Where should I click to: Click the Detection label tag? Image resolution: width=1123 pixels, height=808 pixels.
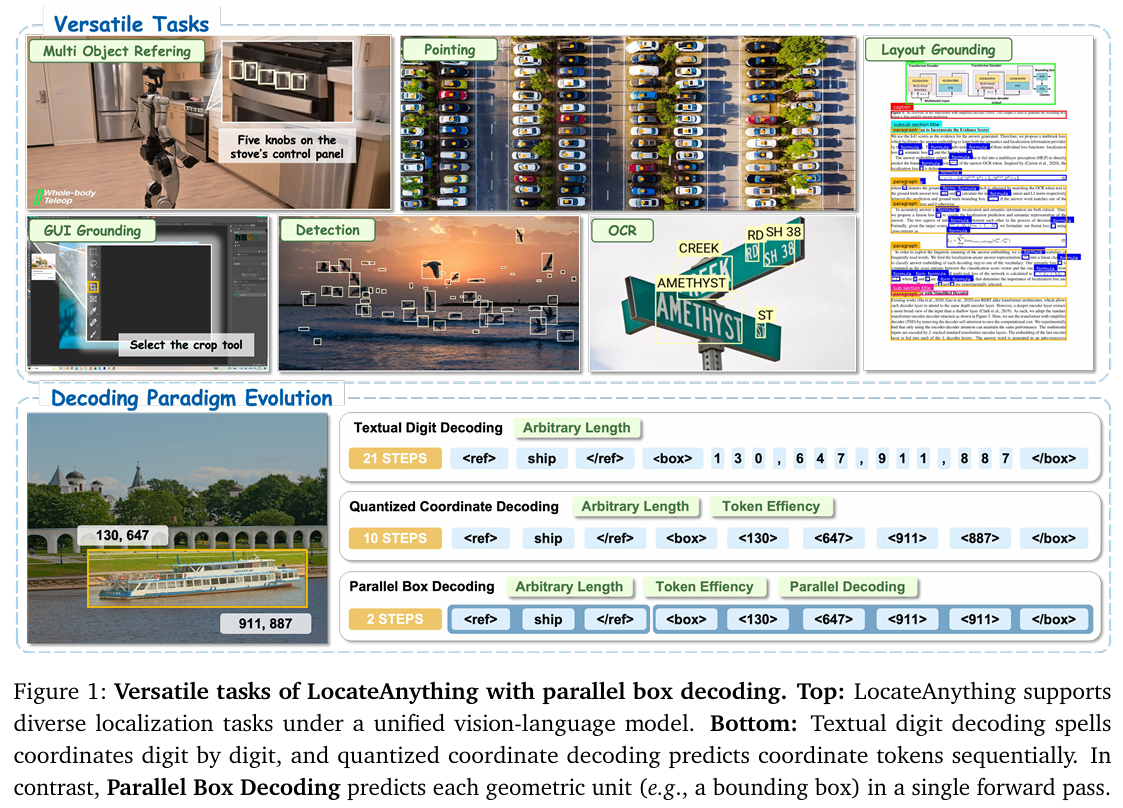point(327,229)
